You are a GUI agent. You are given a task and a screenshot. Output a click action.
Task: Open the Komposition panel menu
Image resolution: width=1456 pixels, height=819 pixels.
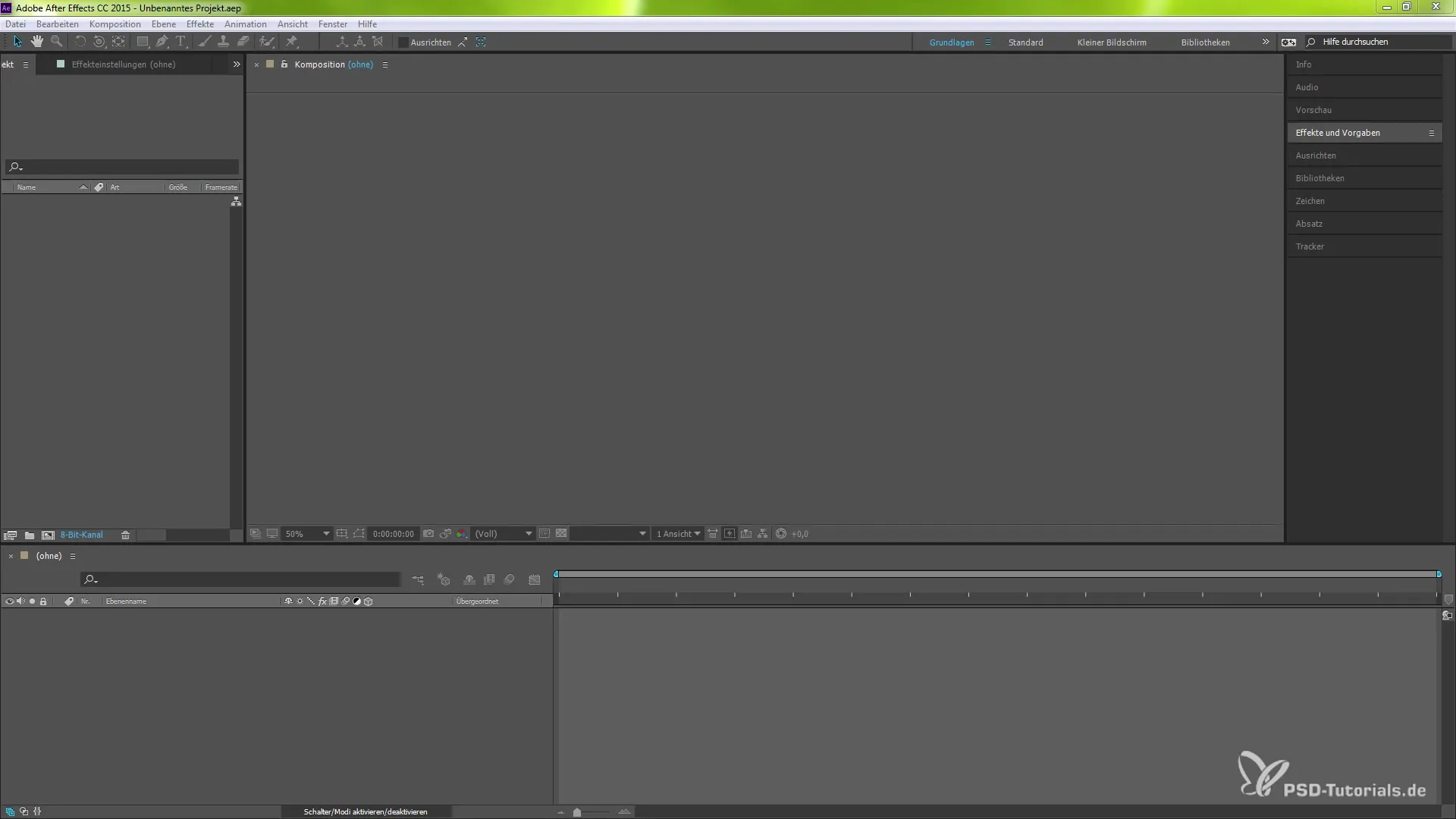tap(385, 64)
